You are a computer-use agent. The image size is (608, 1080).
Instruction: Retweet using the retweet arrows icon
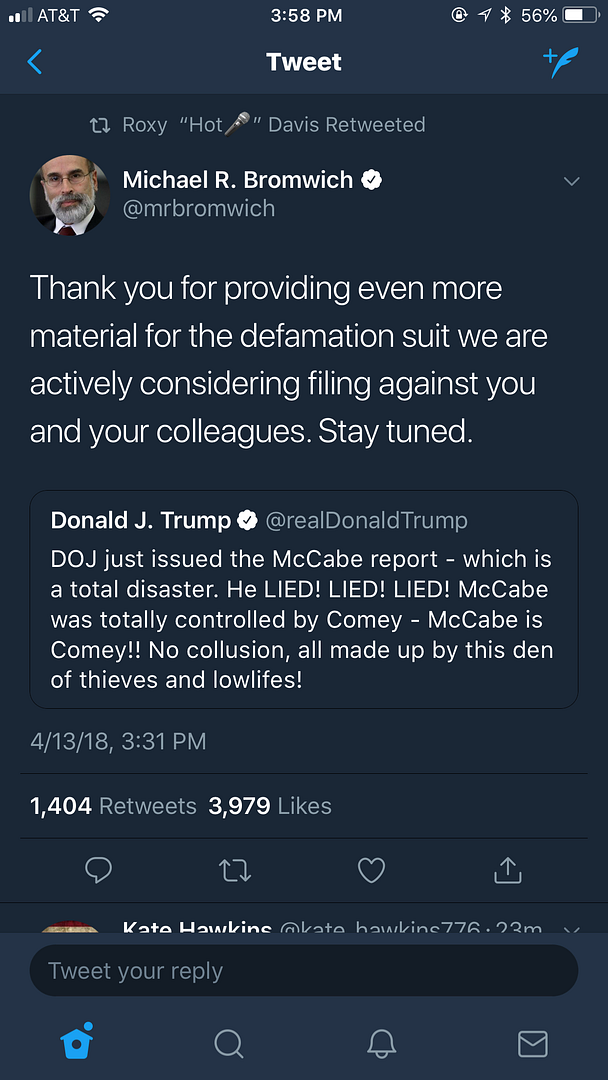click(235, 870)
